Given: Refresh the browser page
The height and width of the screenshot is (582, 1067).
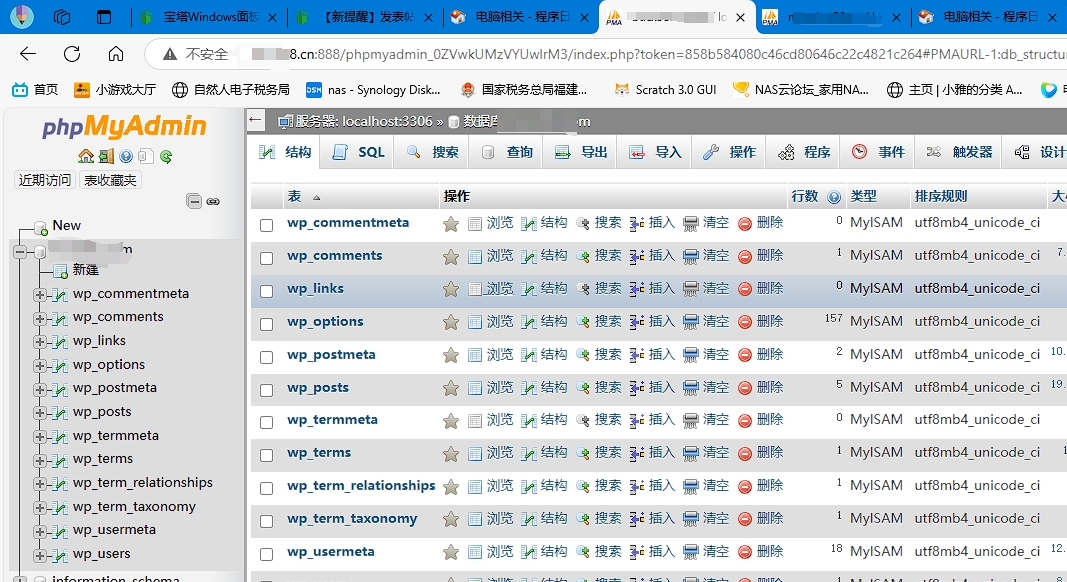Looking at the screenshot, I should click(72, 54).
